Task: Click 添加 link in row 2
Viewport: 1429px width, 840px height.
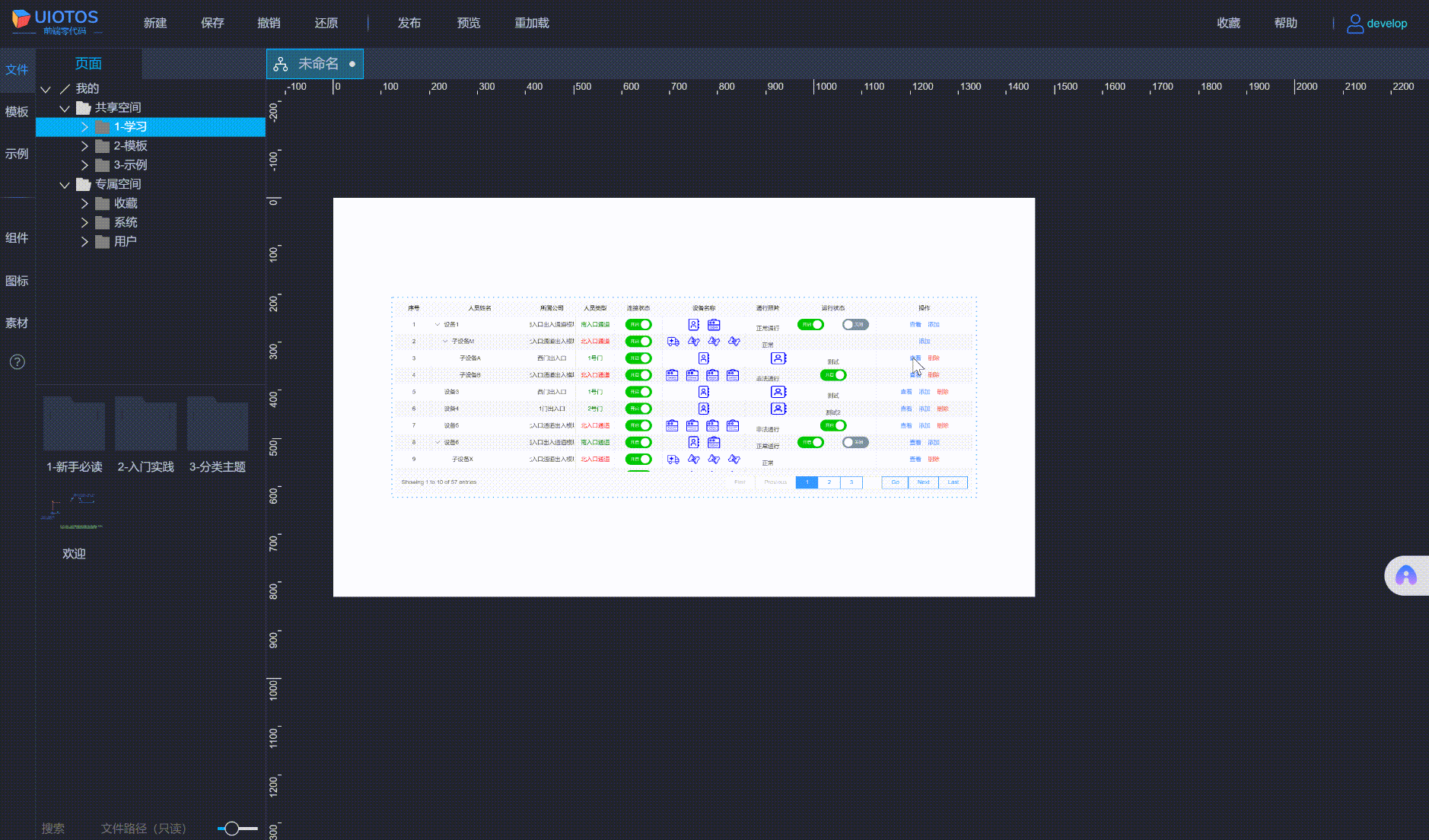Action: (x=925, y=342)
